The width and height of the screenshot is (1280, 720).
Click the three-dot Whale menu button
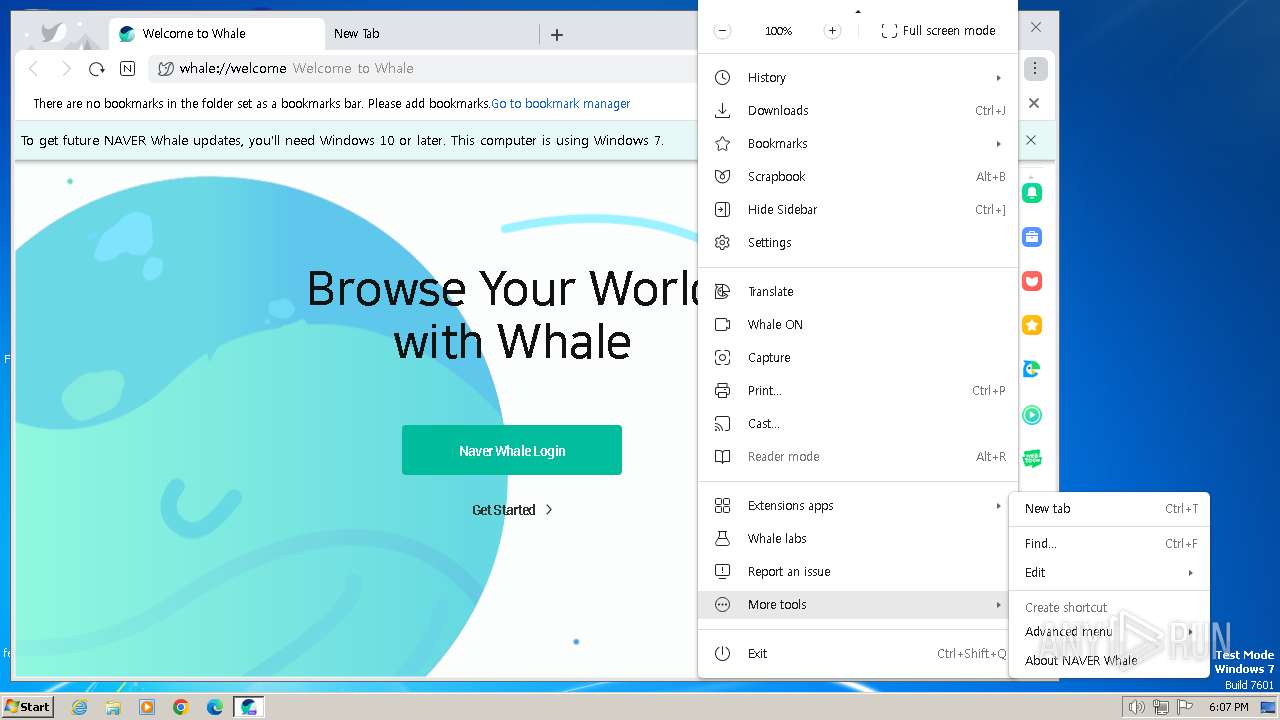tap(1035, 69)
